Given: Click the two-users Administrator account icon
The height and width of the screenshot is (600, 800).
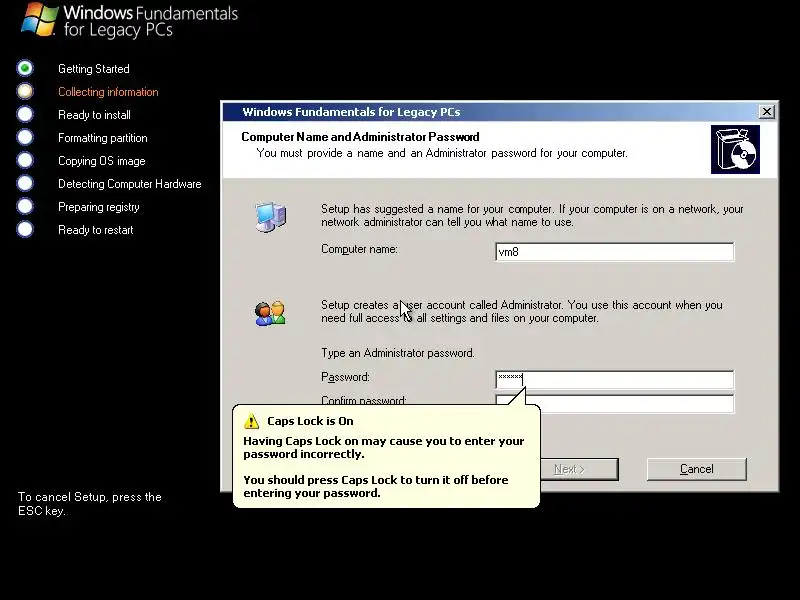Looking at the screenshot, I should 270,313.
